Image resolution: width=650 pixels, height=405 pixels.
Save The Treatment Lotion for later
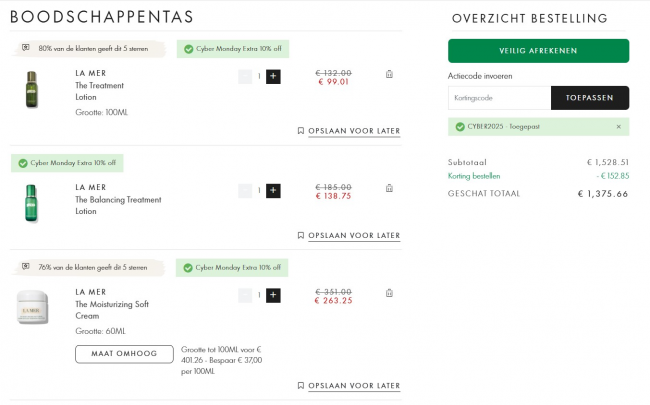(349, 131)
